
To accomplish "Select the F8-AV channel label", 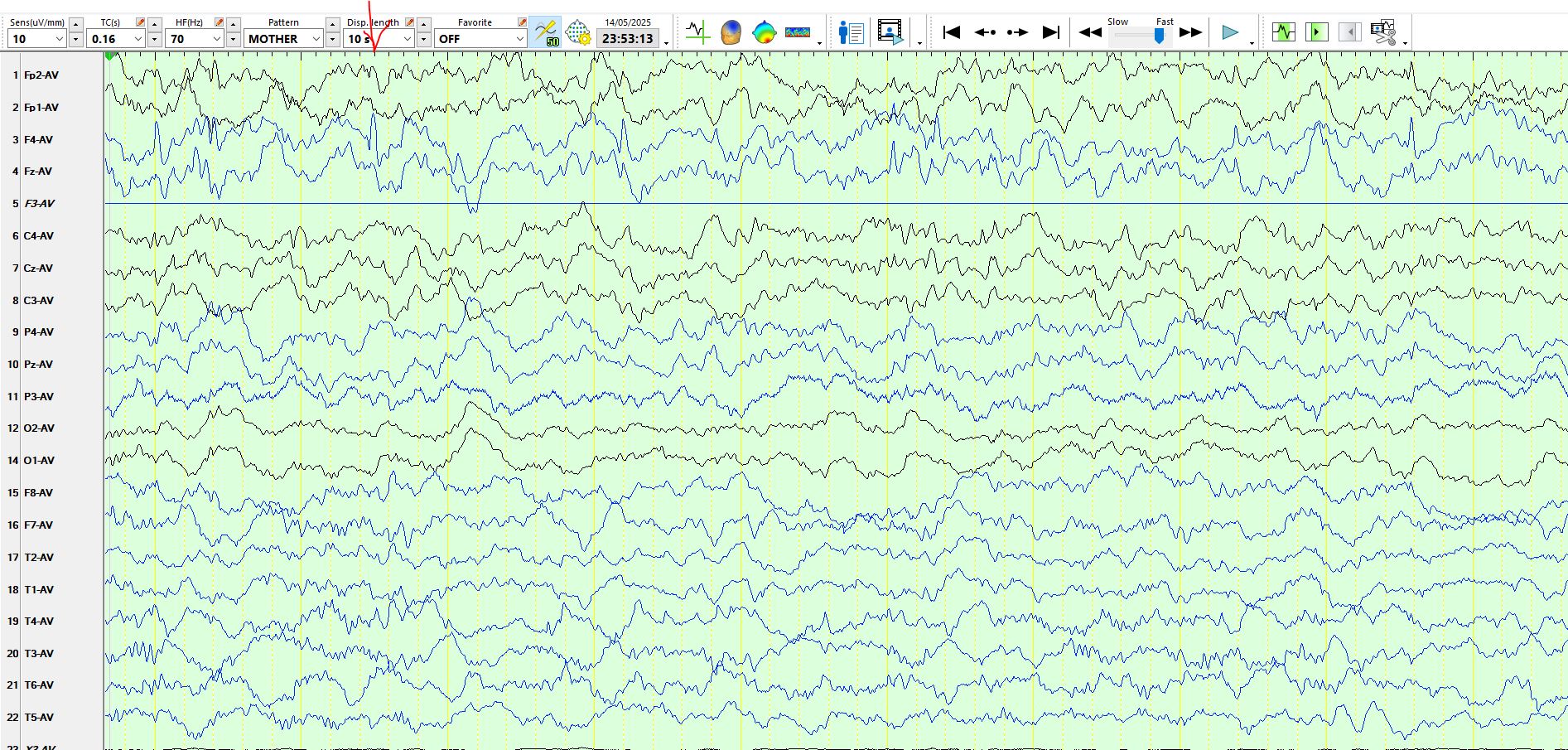I will 38,493.
